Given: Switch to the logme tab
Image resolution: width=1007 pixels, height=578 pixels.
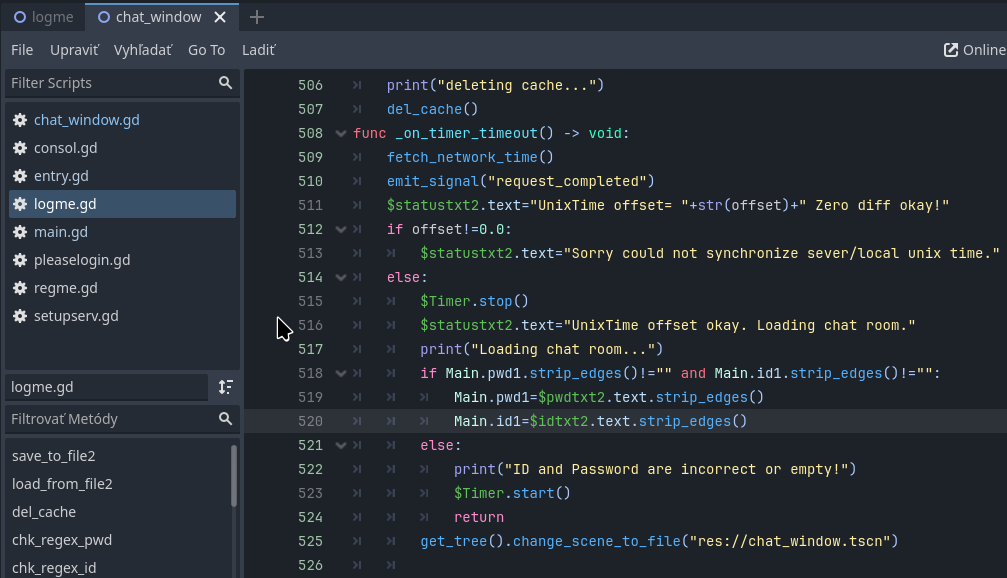Looking at the screenshot, I should tap(43, 17).
